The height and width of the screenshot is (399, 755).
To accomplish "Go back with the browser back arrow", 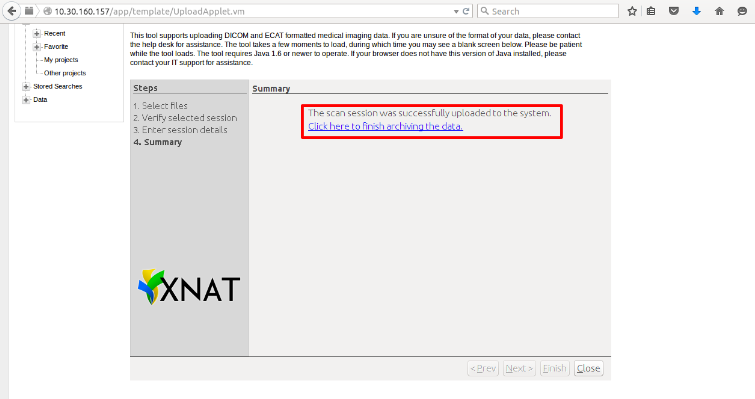I will (x=12, y=11).
